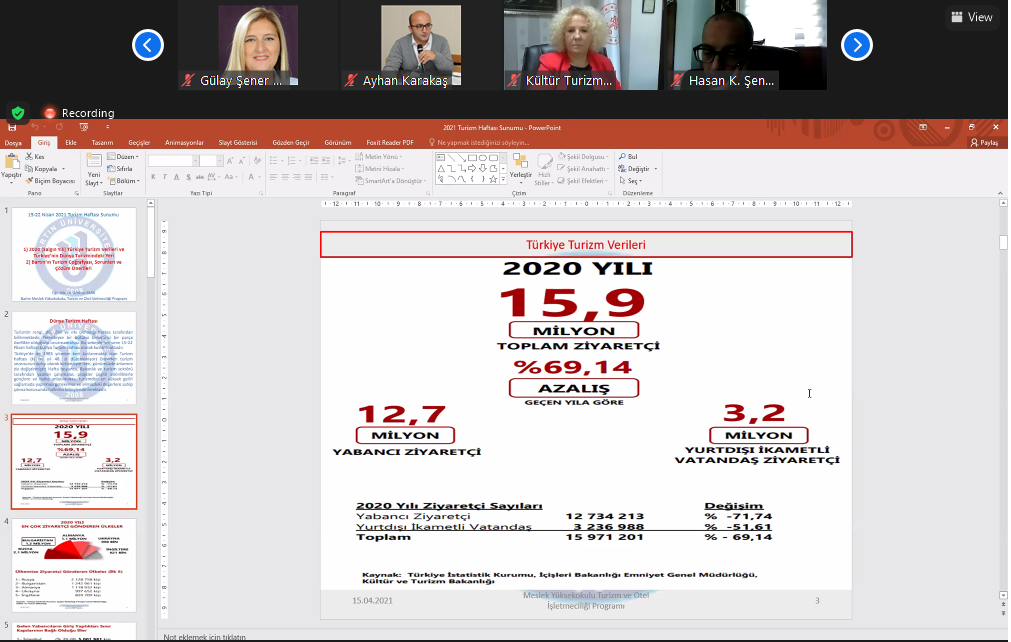Screen dimensions: 1011x642
Task: Click the Save icon in quick access toolbar
Action: click(x=12, y=127)
